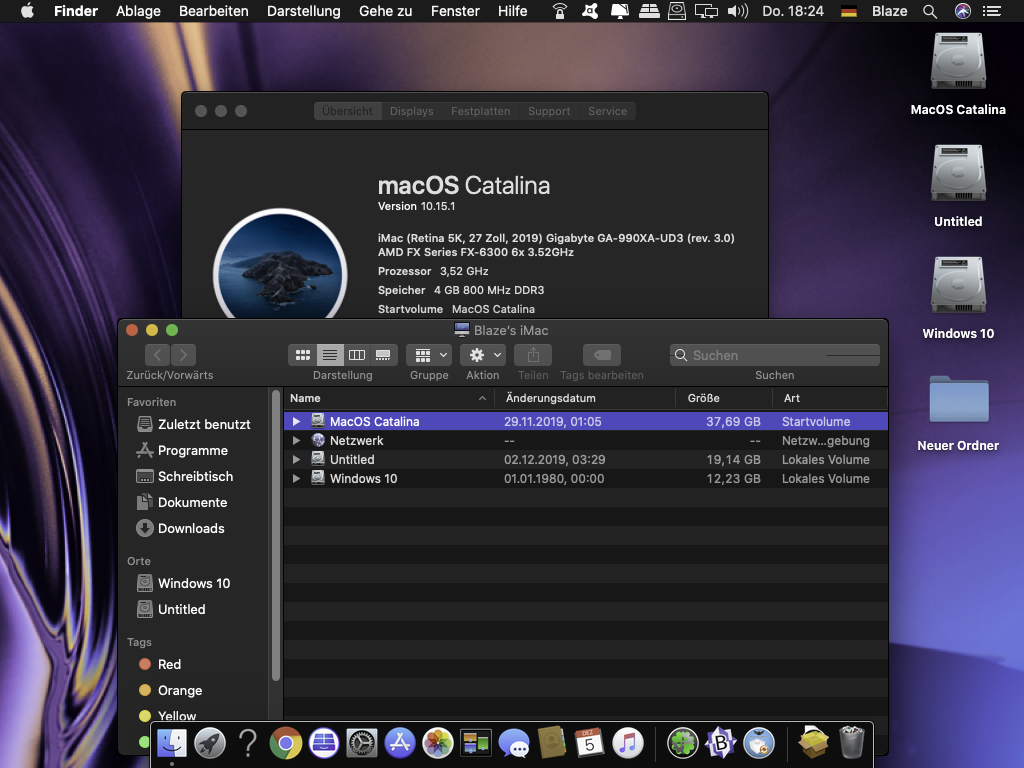The width and height of the screenshot is (1024, 768).
Task: Select the Red tag in sidebar
Action: click(169, 664)
